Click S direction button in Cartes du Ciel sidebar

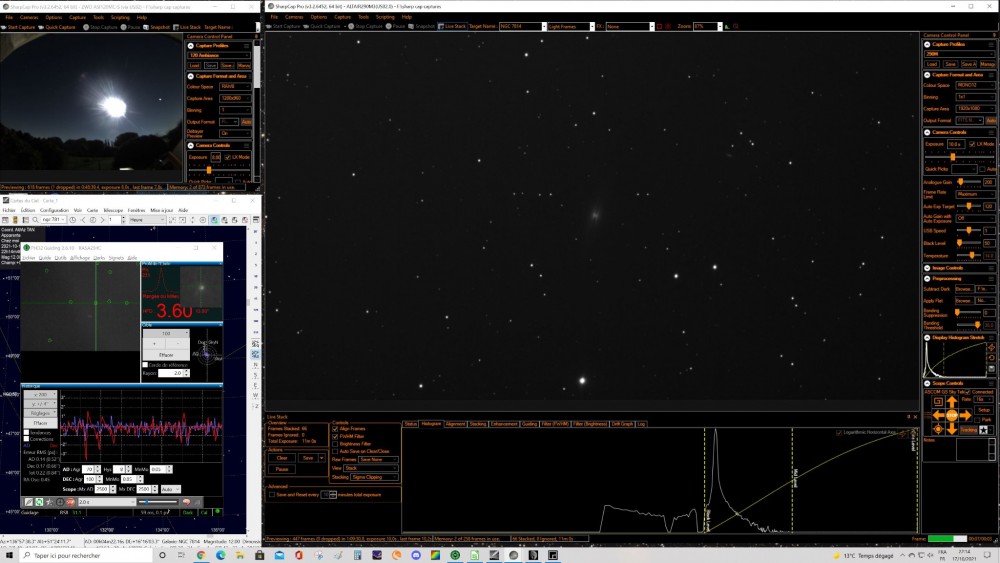(255, 376)
